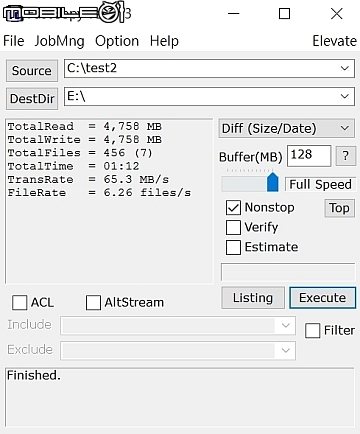
Task: Enable the Estimate checkbox
Action: pyautogui.click(x=233, y=247)
